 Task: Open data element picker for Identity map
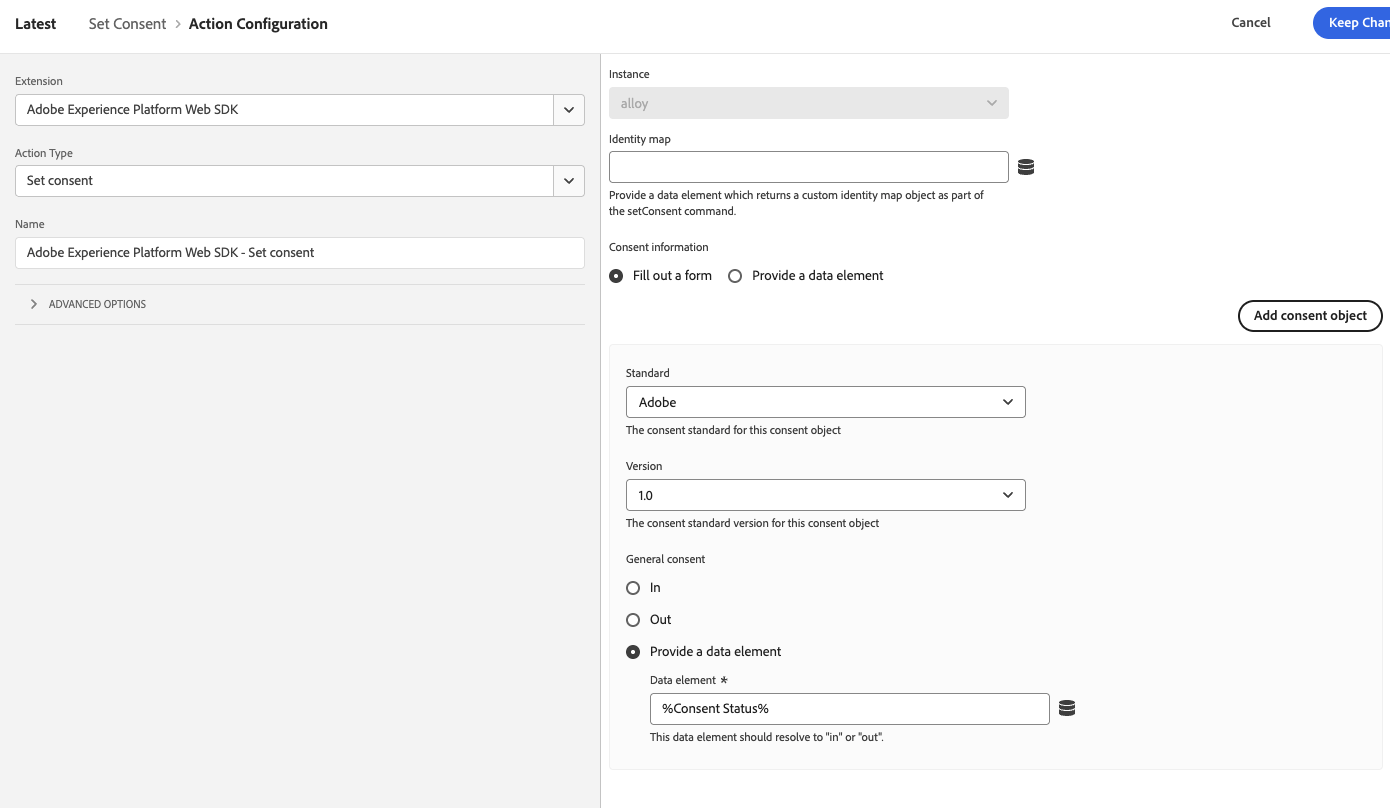(1025, 167)
